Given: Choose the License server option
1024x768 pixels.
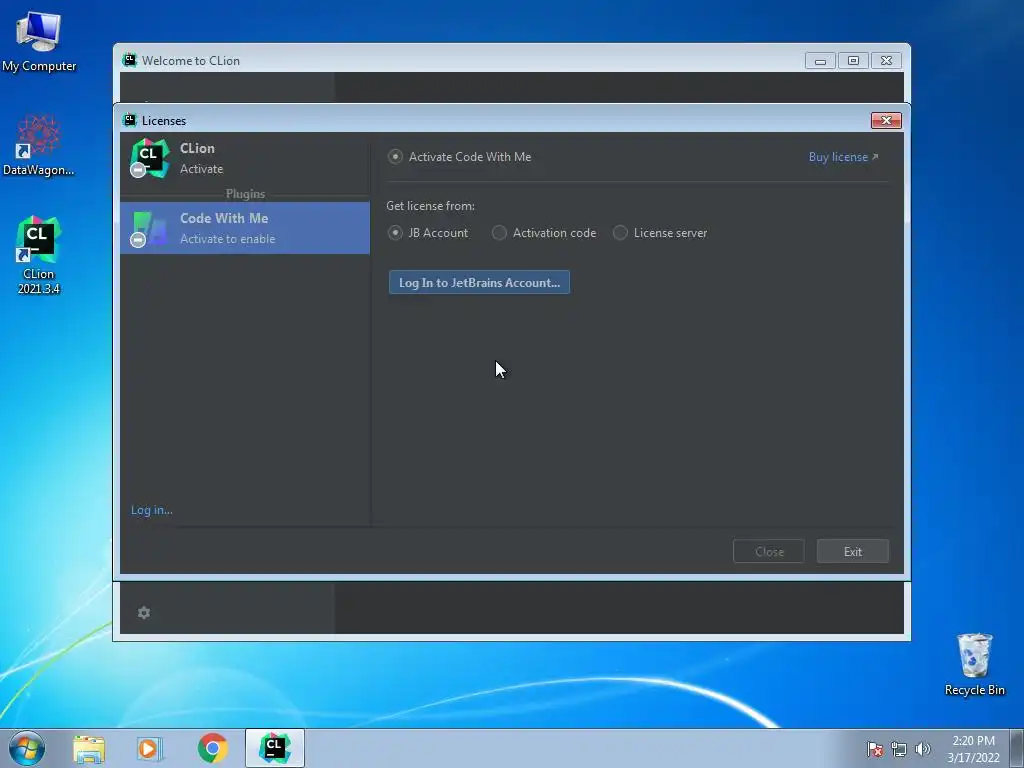Looking at the screenshot, I should (x=620, y=233).
